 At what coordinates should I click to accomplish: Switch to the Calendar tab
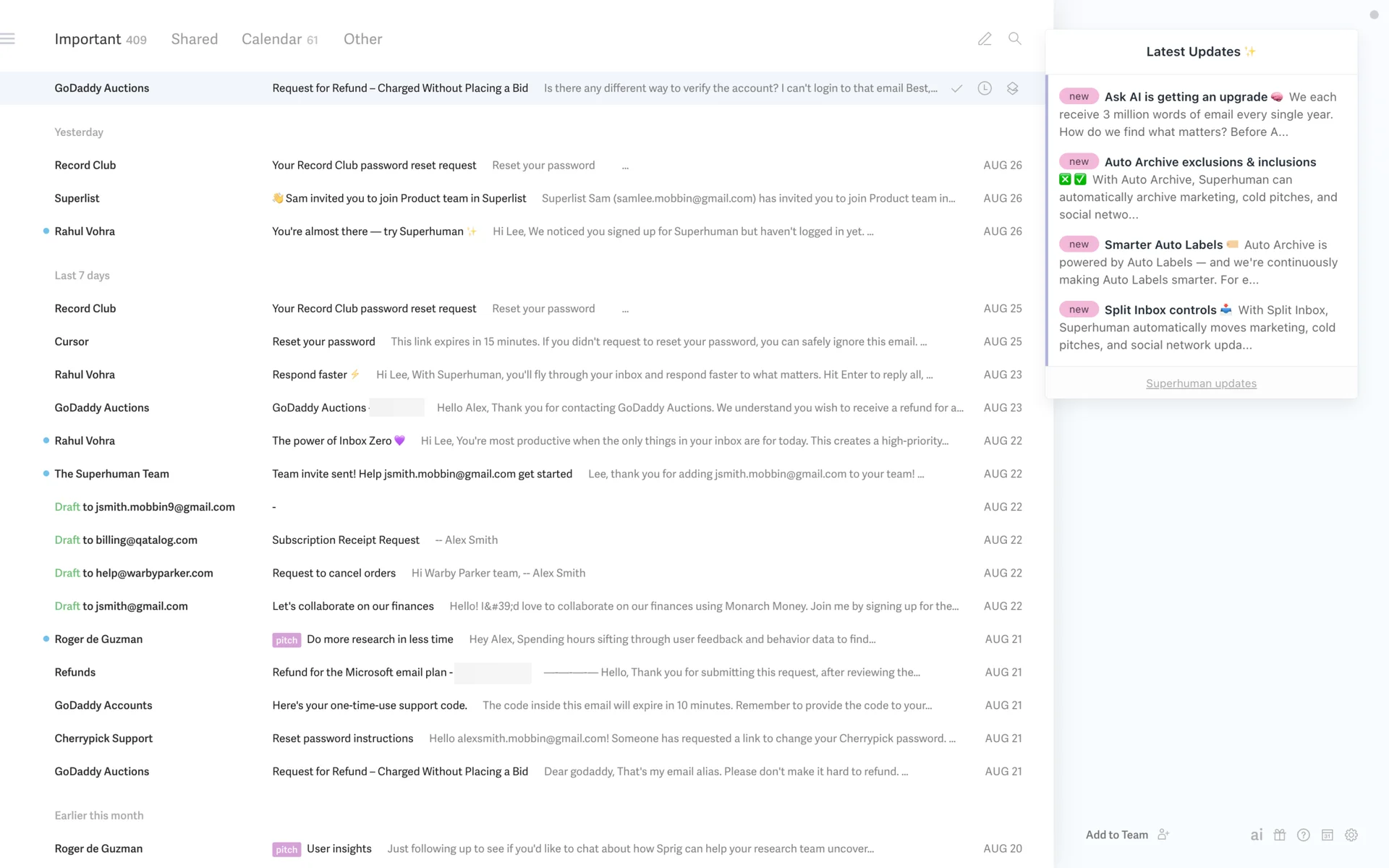click(272, 39)
